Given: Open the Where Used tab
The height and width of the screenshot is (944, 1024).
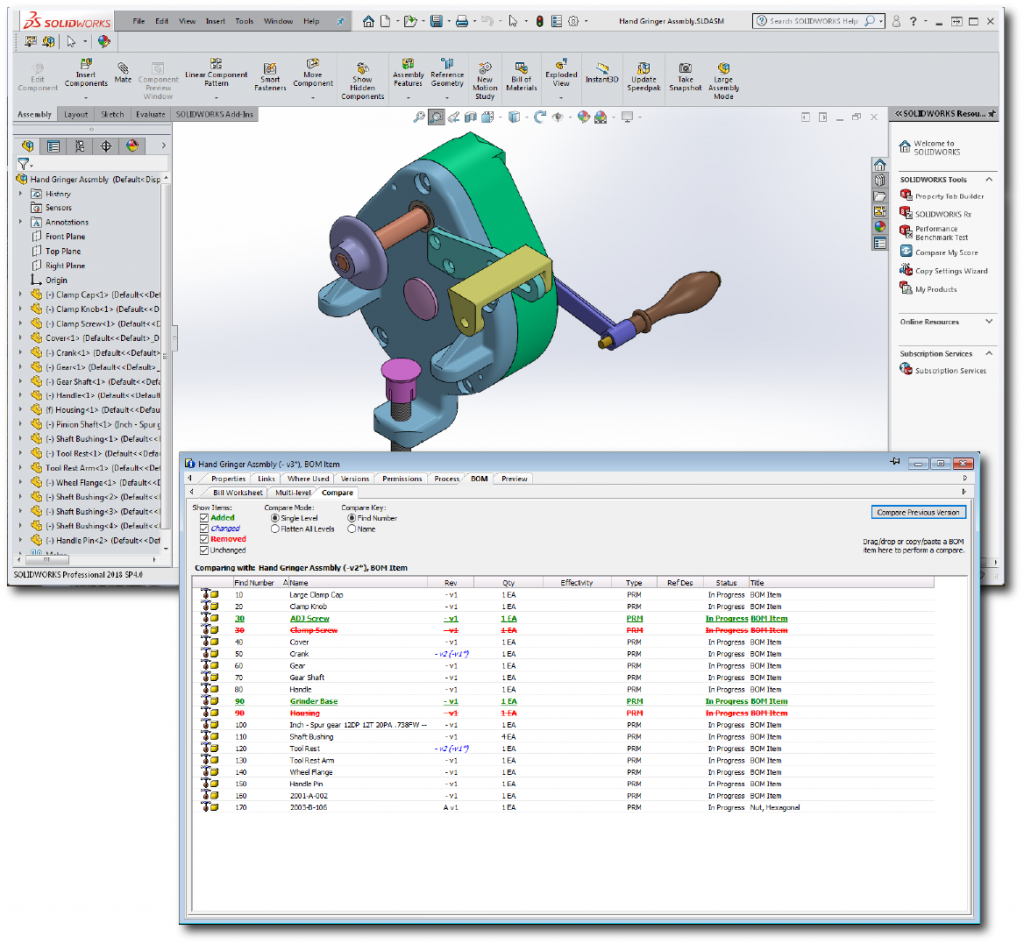Looking at the screenshot, I should click(x=308, y=479).
